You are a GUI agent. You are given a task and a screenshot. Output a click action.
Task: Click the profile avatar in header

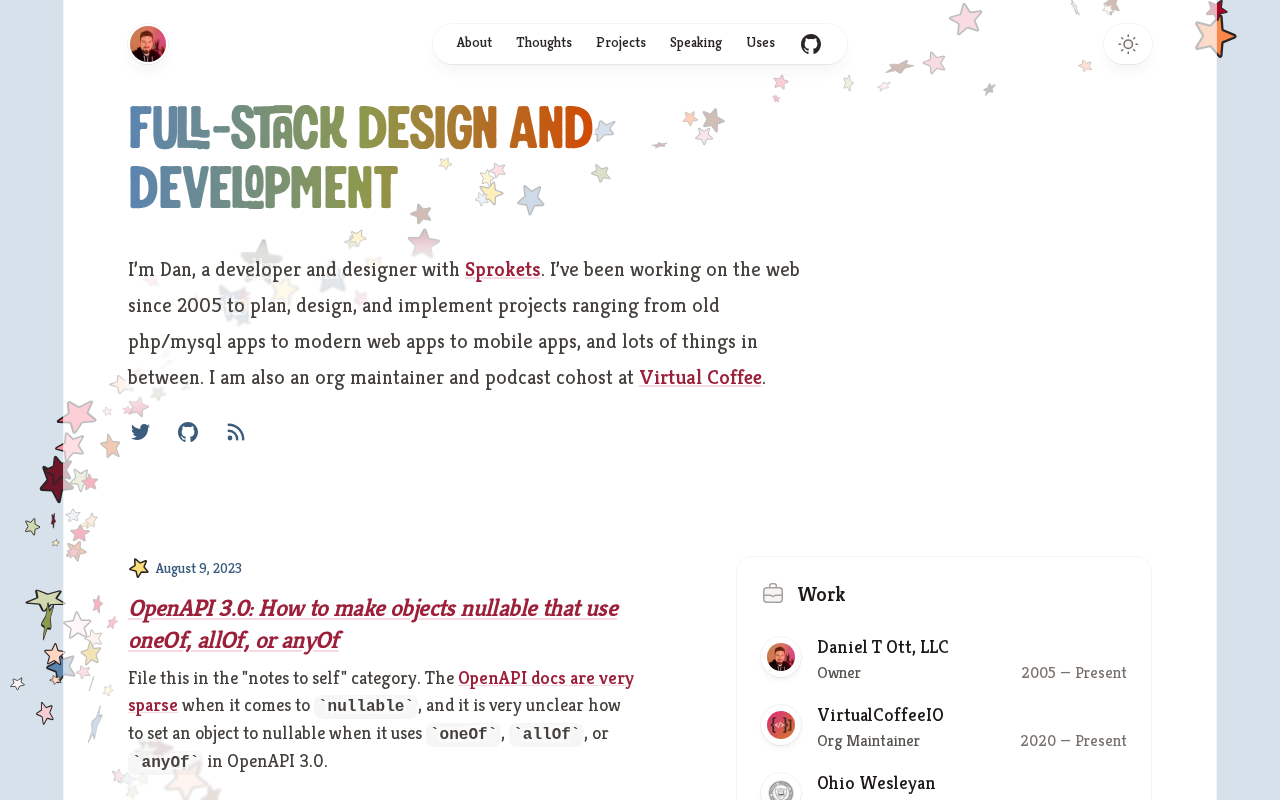(x=148, y=44)
